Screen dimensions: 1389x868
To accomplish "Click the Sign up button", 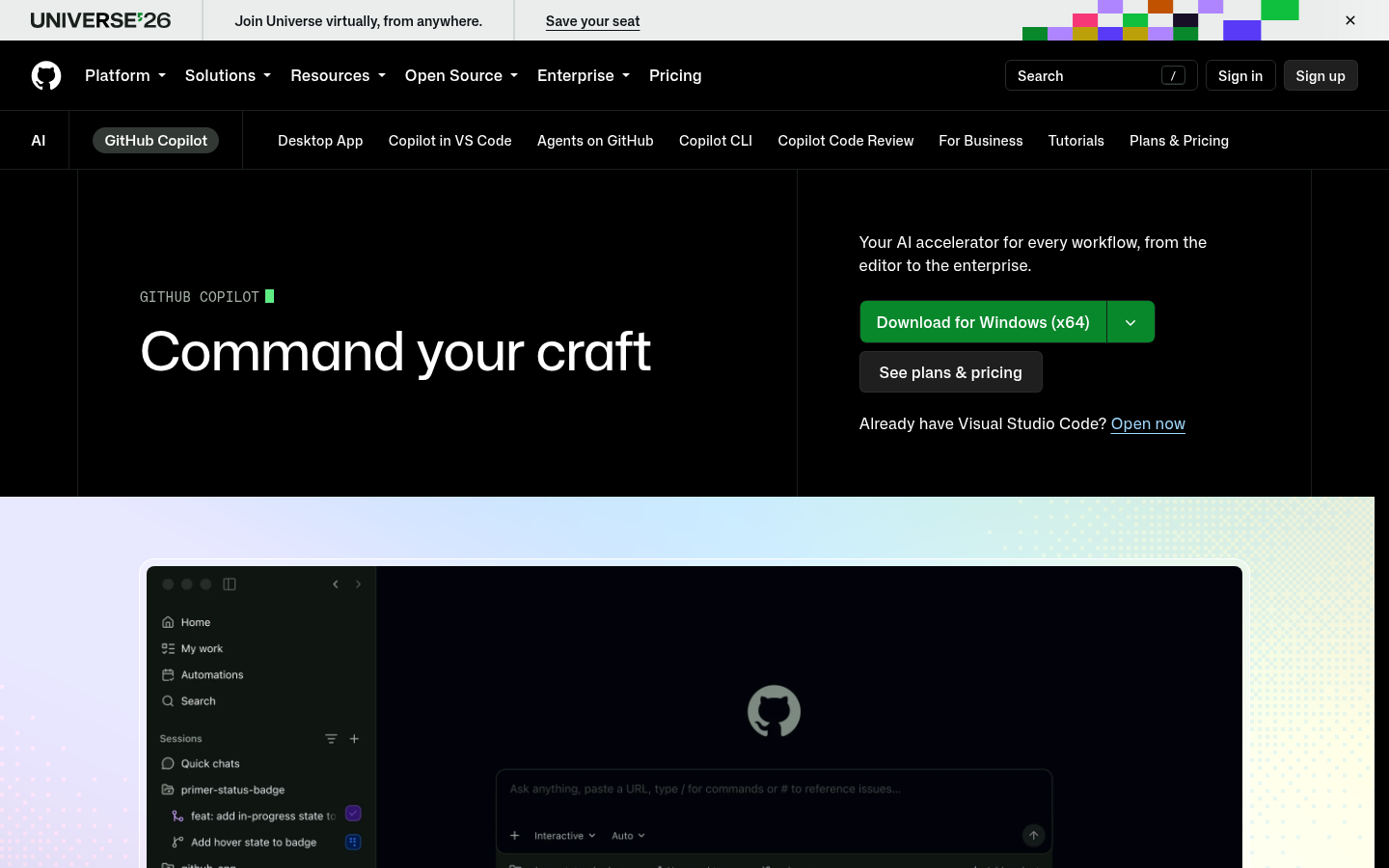I will click(x=1321, y=75).
